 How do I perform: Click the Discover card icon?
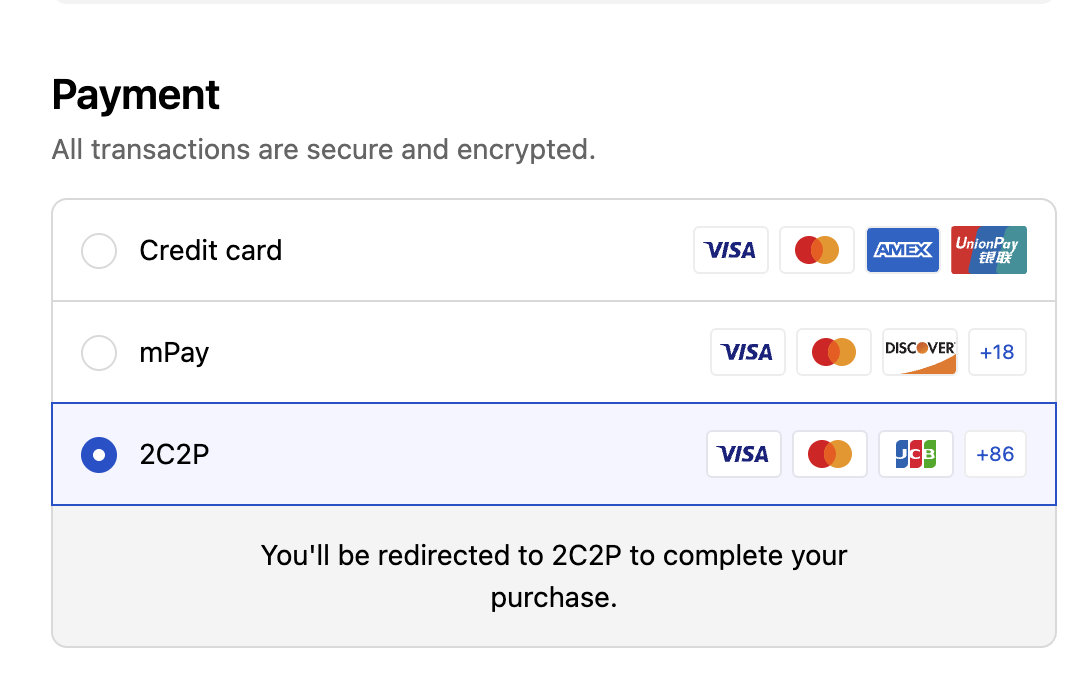[920, 352]
